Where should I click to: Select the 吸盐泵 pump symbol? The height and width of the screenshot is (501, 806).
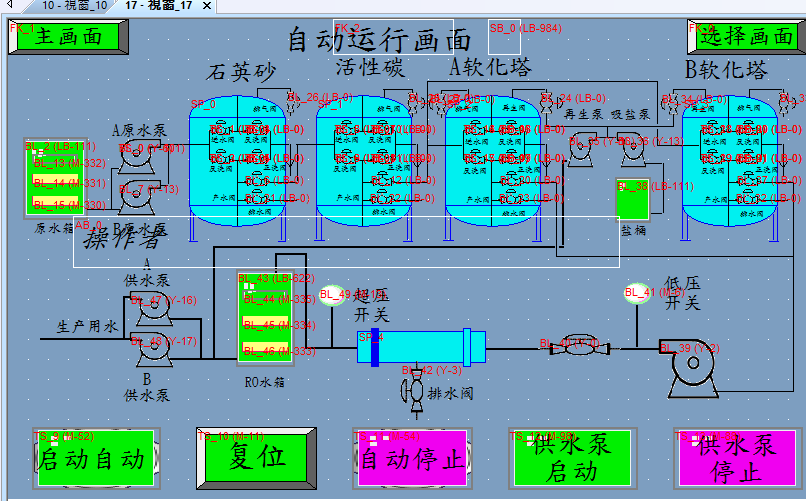[632, 148]
